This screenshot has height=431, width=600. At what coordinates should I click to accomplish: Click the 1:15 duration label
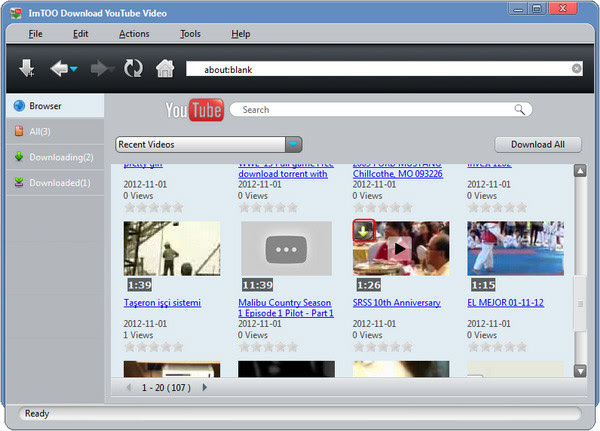[483, 285]
